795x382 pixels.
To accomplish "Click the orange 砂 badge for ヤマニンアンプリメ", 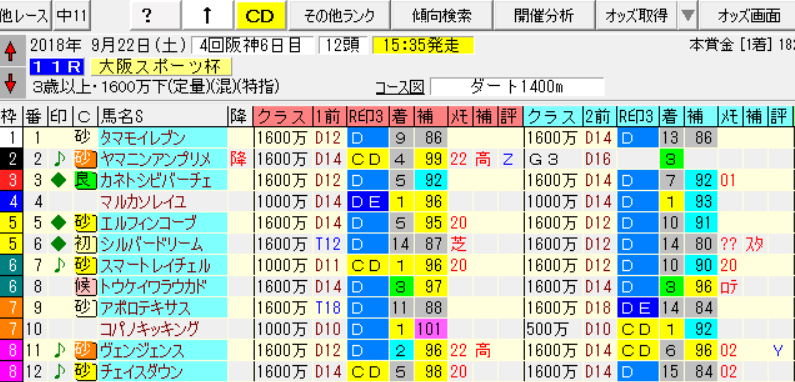I will tap(85, 159).
